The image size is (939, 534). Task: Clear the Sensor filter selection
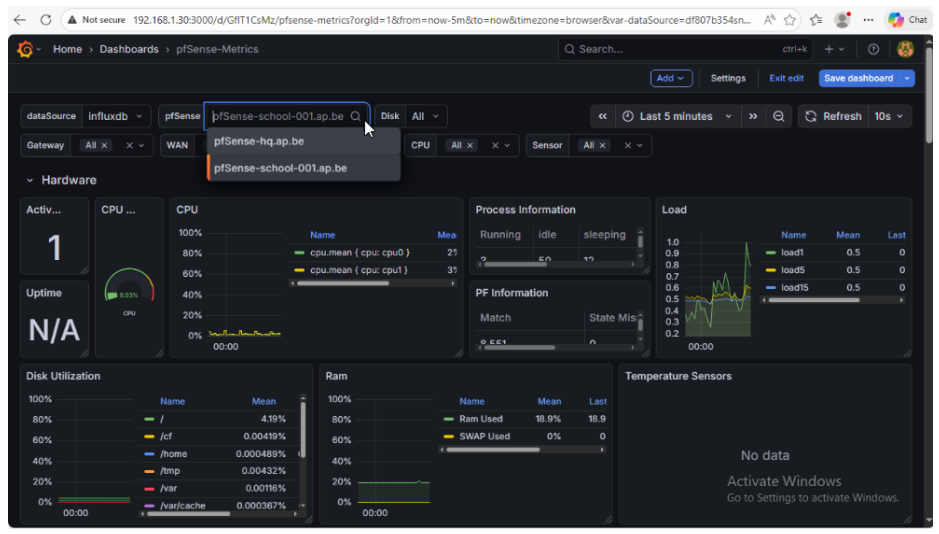tap(628, 145)
